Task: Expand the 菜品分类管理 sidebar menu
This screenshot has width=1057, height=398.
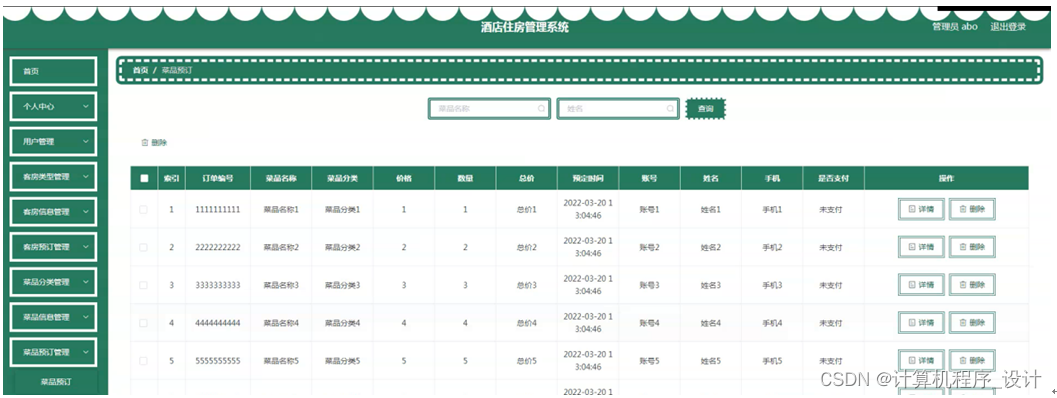Action: click(53, 282)
